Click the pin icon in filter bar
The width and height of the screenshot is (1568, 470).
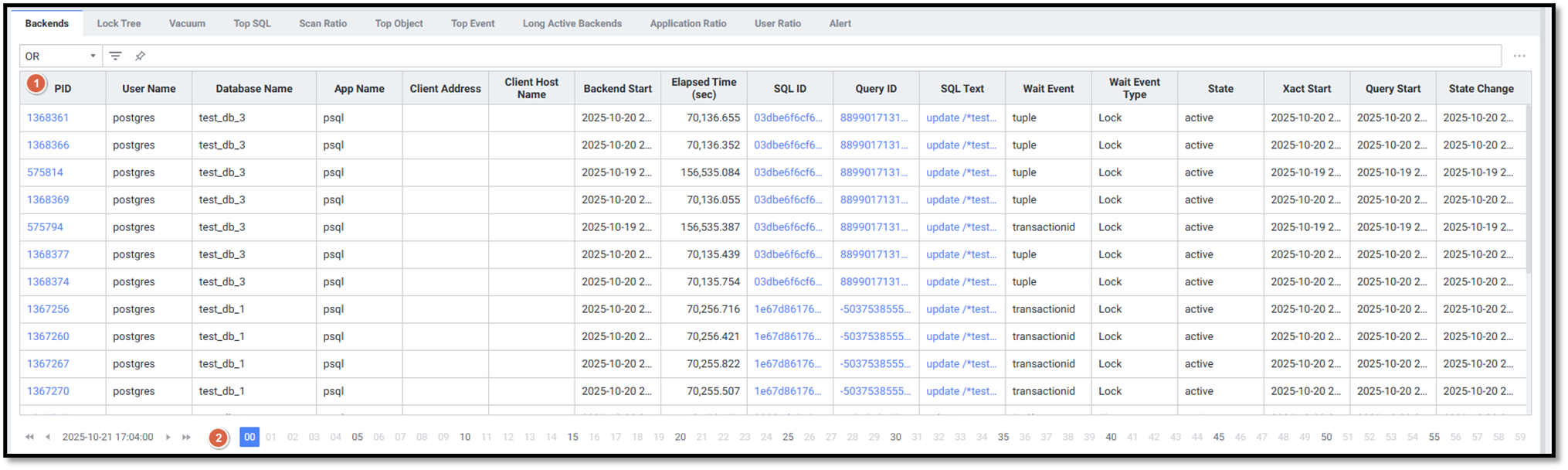pos(140,56)
